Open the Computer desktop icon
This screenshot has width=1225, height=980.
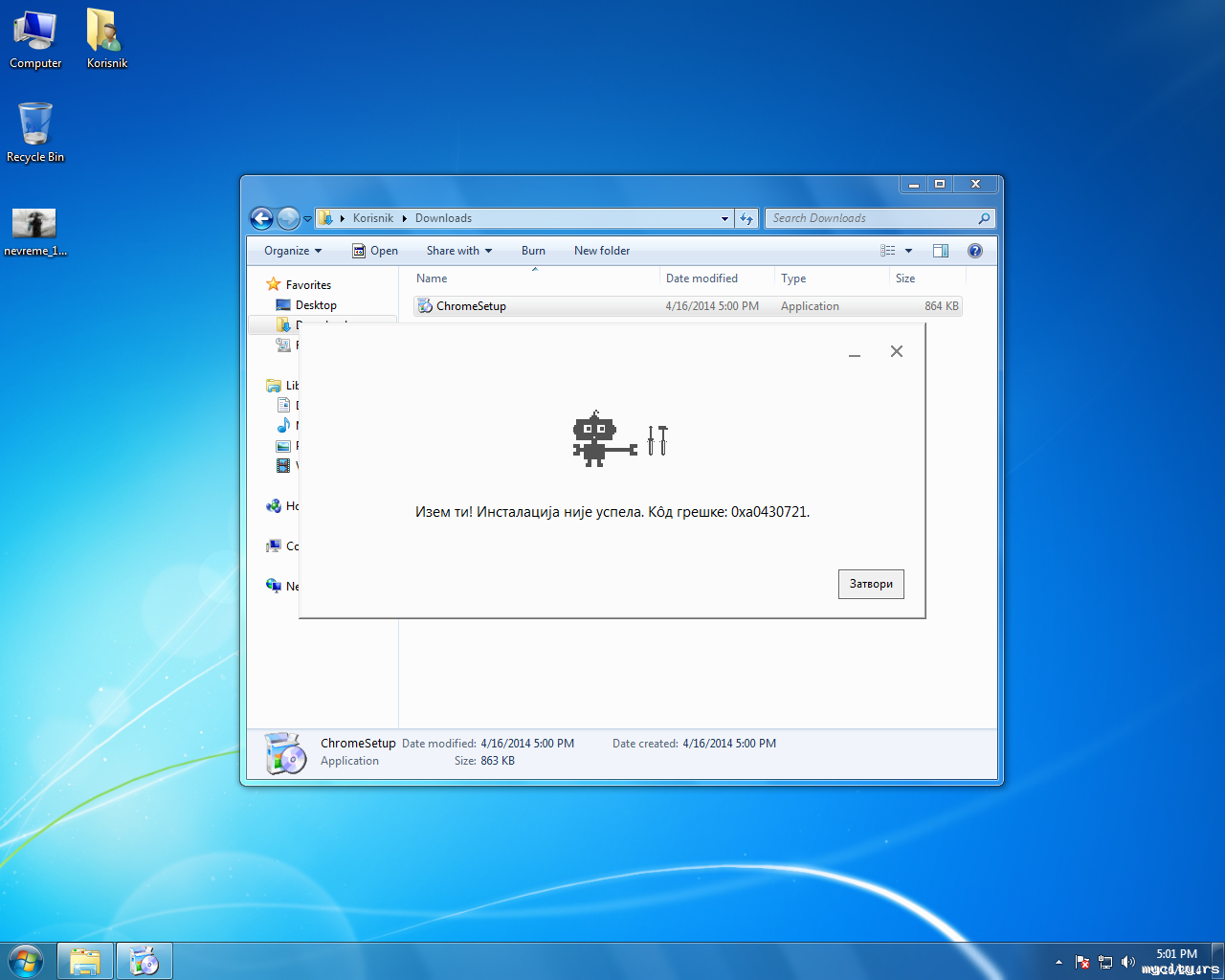[x=35, y=39]
